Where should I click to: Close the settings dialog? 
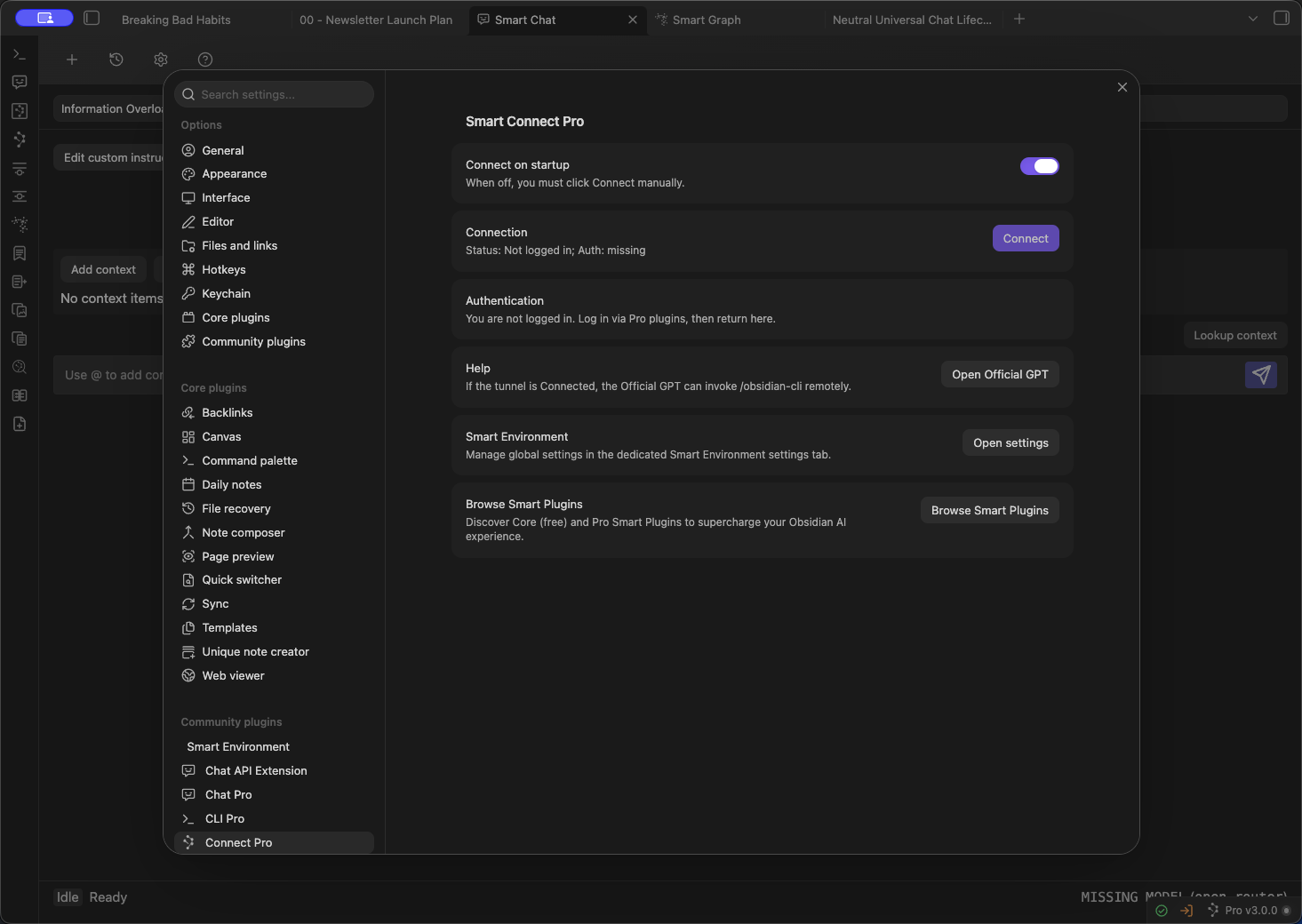[1122, 87]
